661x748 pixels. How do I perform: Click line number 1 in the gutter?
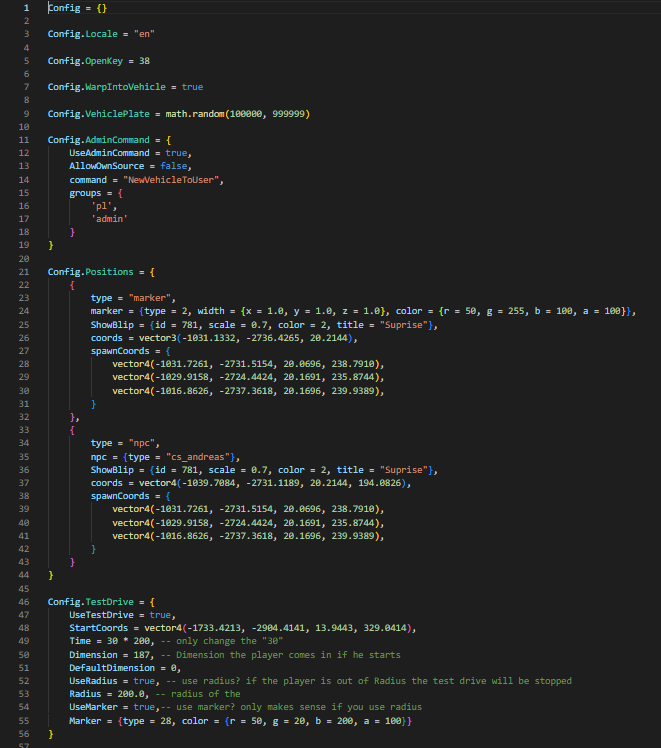26,7
